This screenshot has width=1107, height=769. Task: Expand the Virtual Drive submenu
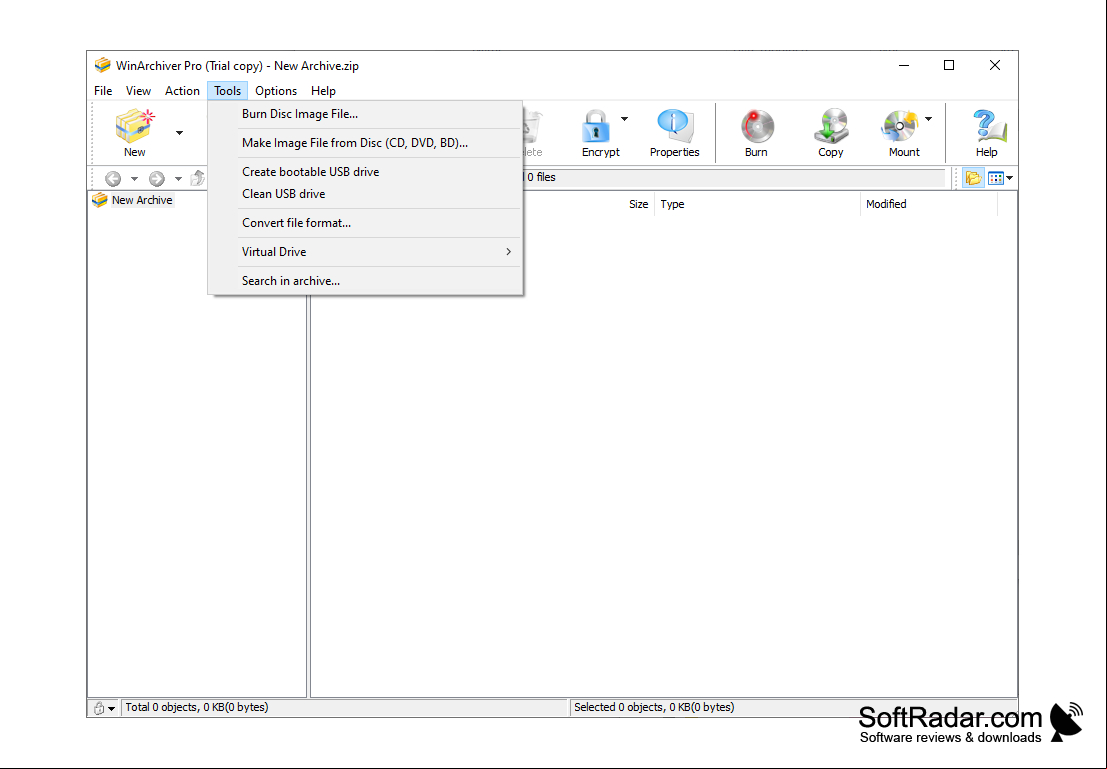366,251
